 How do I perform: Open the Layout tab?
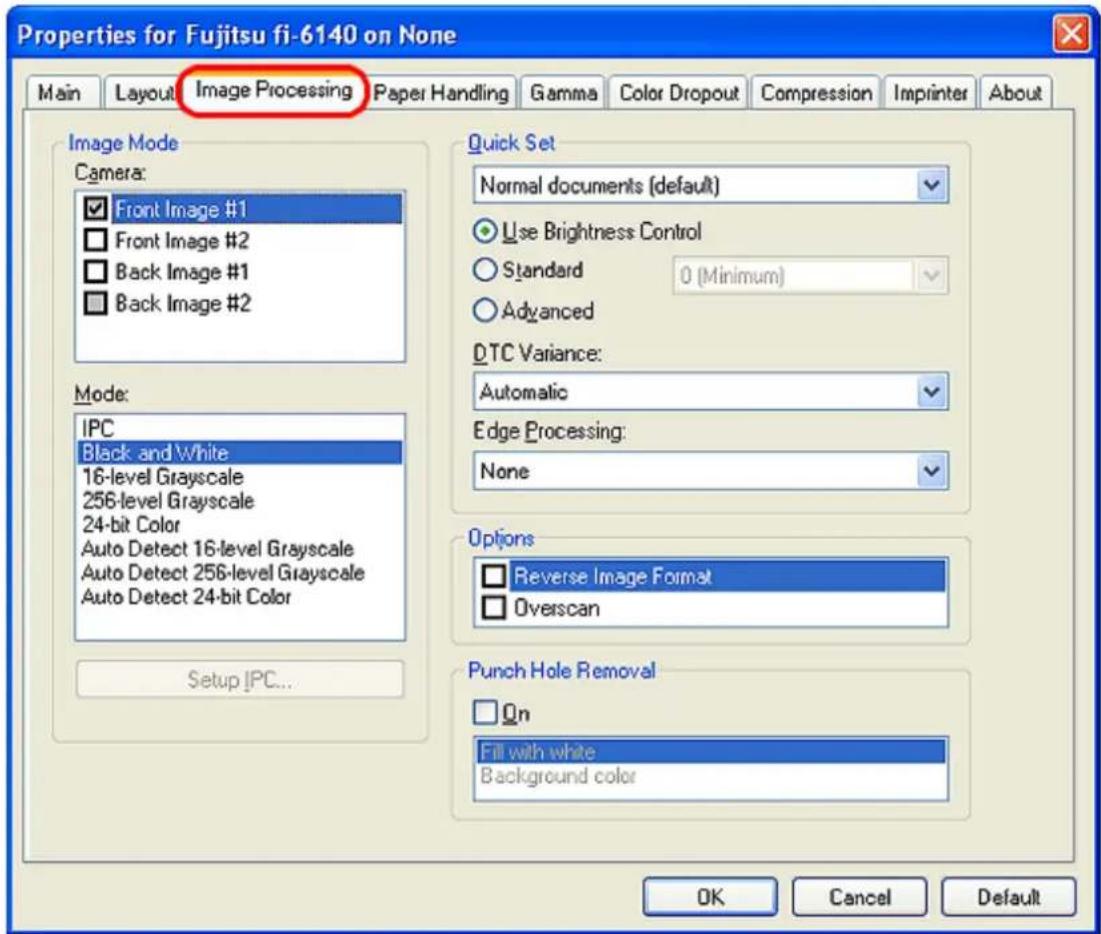click(144, 93)
